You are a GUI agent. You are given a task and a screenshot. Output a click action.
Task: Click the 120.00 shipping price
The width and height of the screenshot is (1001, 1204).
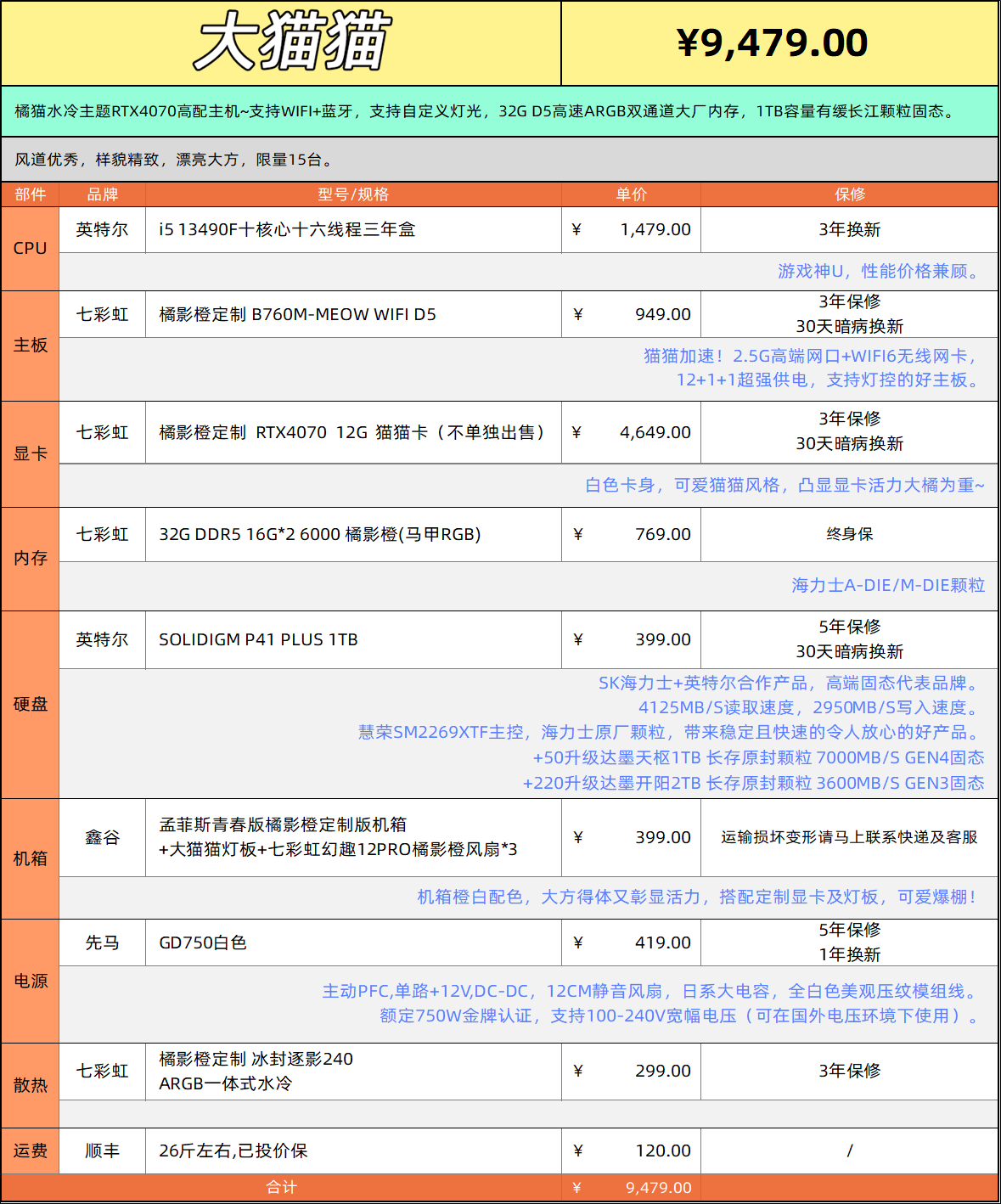(631, 1151)
